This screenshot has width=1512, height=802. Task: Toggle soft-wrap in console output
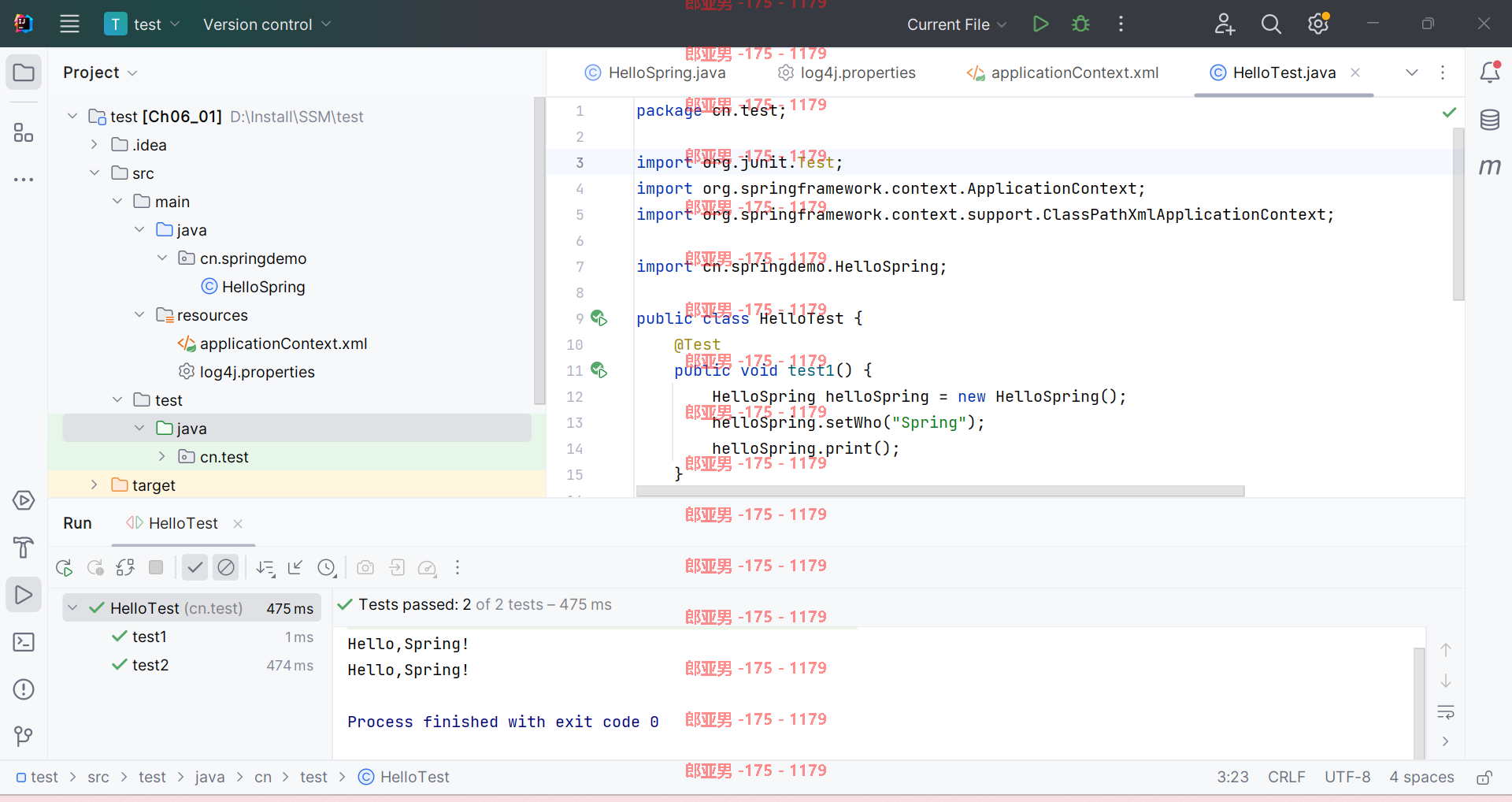(x=1446, y=712)
